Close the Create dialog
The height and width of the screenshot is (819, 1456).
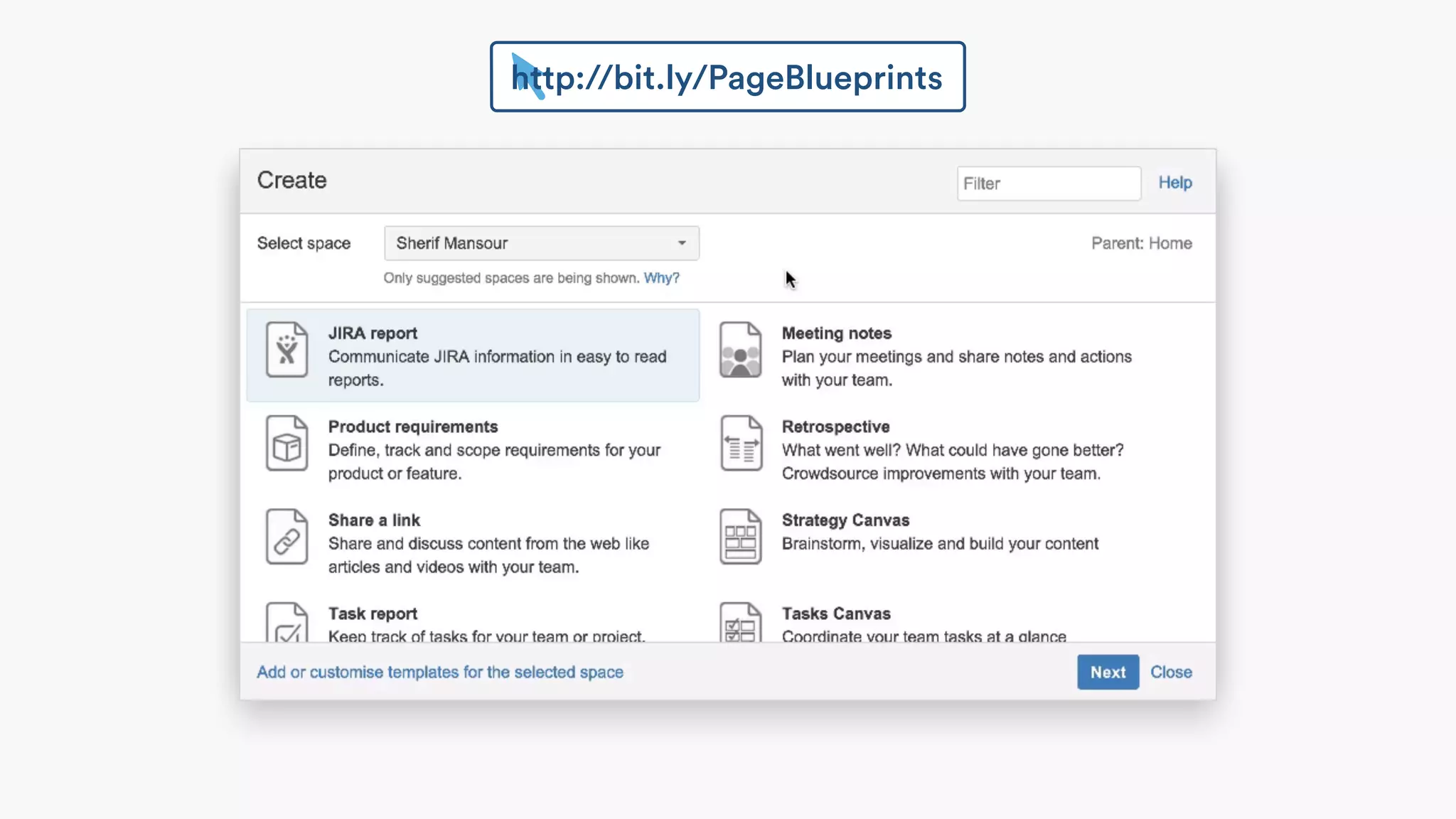coord(1171,672)
